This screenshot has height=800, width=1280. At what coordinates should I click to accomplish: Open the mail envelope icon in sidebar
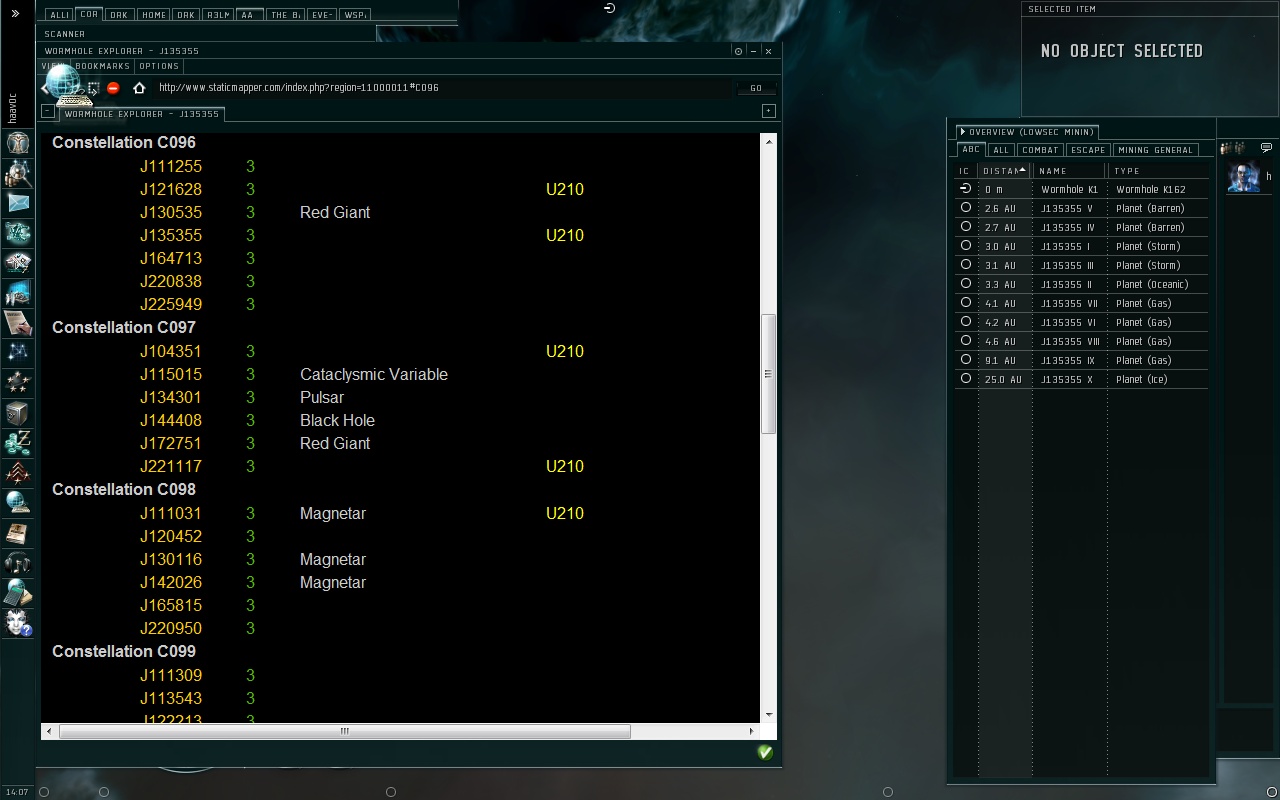tap(18, 203)
